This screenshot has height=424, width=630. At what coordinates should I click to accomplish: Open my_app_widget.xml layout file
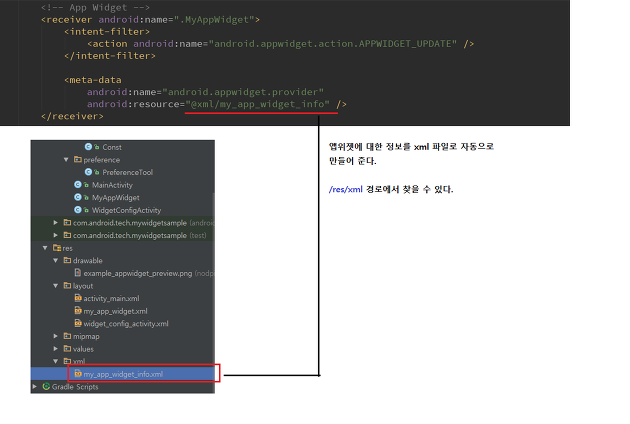pos(115,311)
